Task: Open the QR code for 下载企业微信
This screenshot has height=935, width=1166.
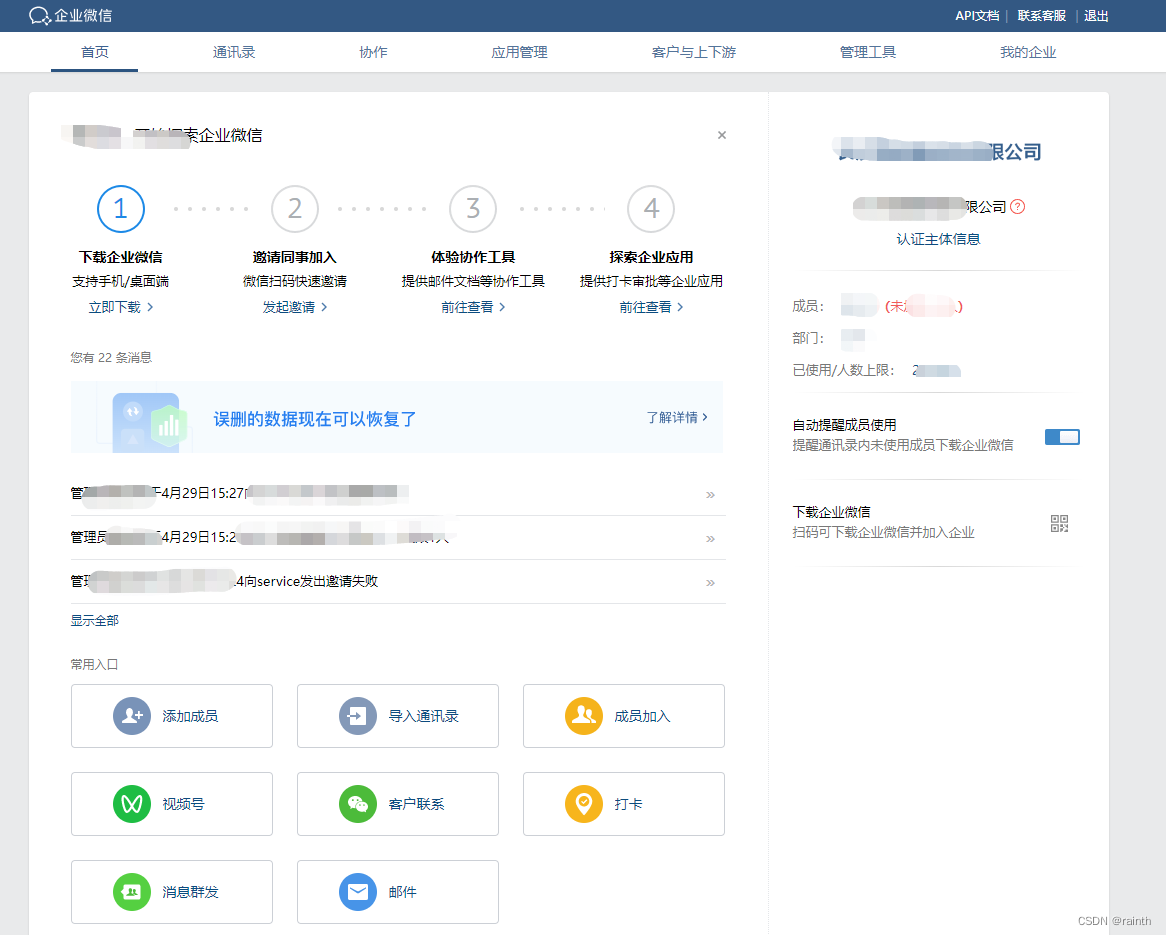Action: [1060, 524]
